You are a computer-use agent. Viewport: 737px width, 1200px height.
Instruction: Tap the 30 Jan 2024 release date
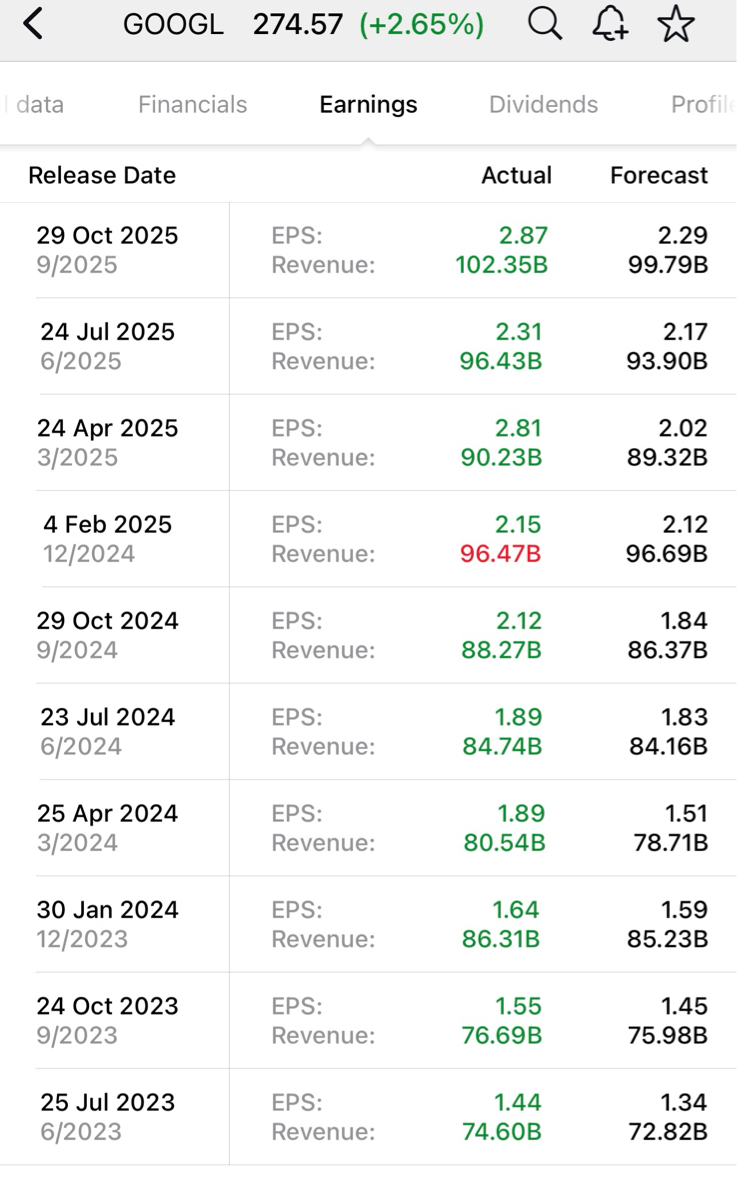107,911
